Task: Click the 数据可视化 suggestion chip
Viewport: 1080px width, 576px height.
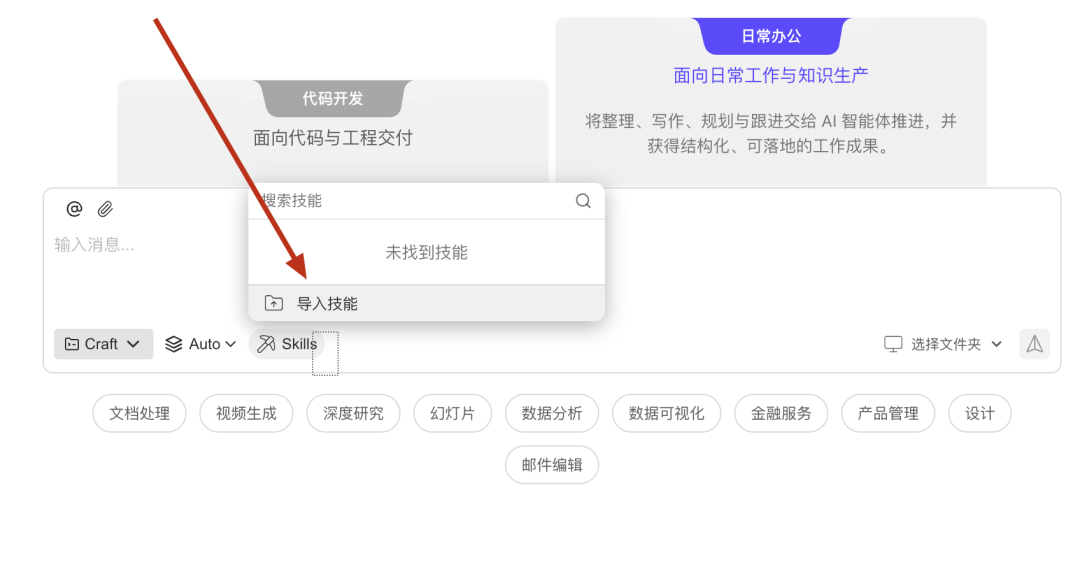Action: (x=666, y=413)
